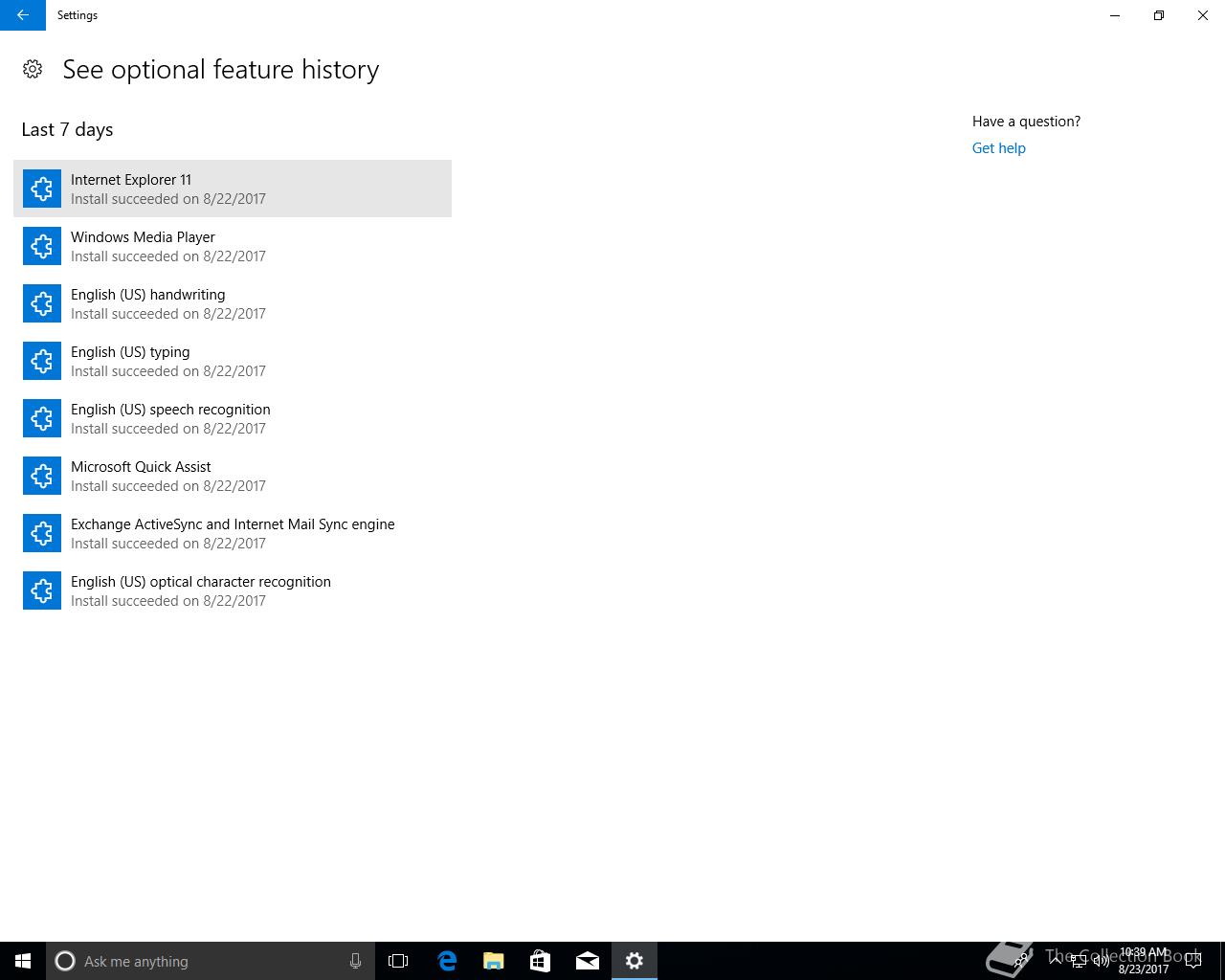The image size is (1225, 980).
Task: Open the Windows Start menu
Action: click(23, 961)
